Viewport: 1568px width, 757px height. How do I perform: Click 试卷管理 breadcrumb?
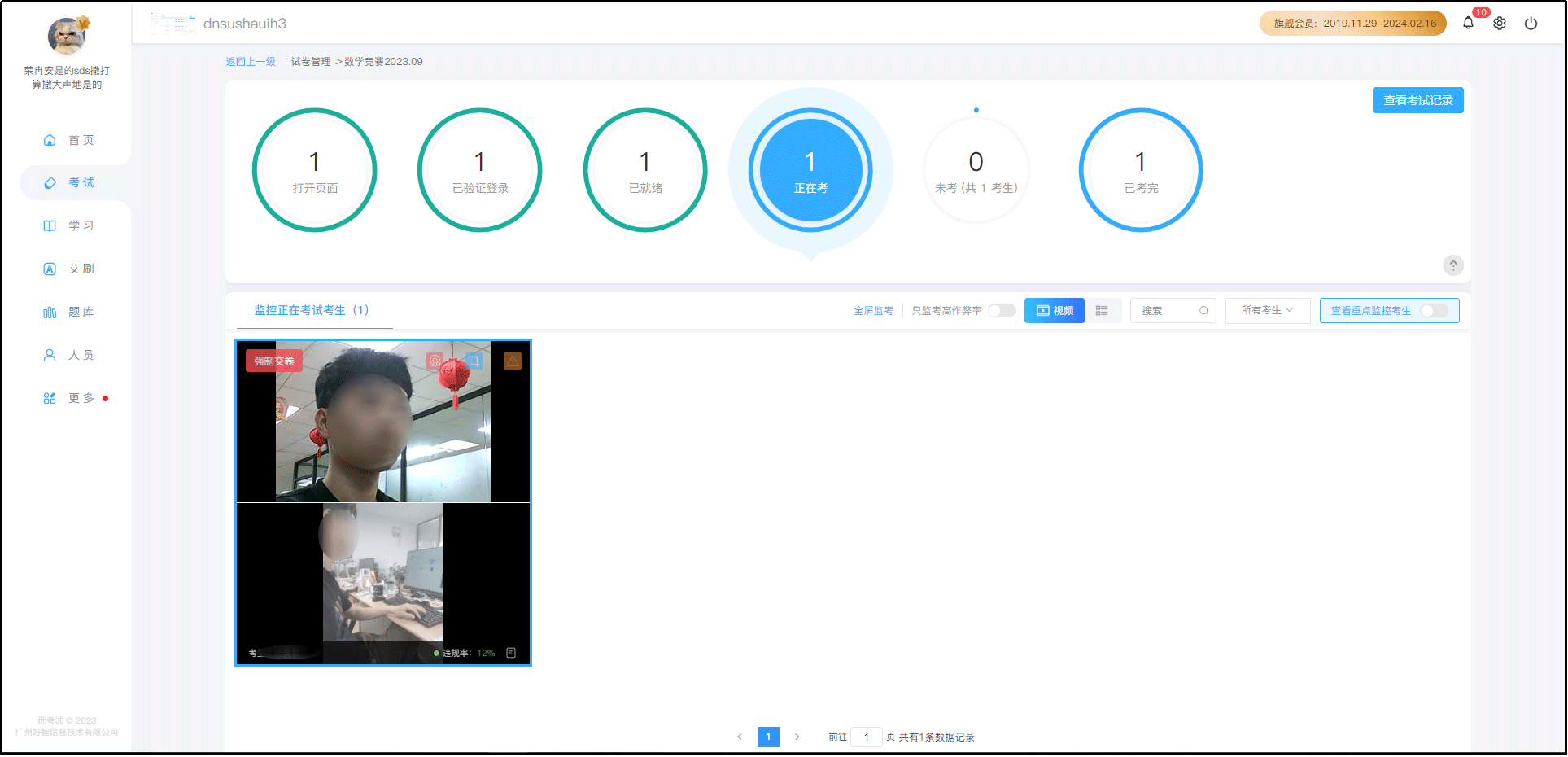(311, 62)
